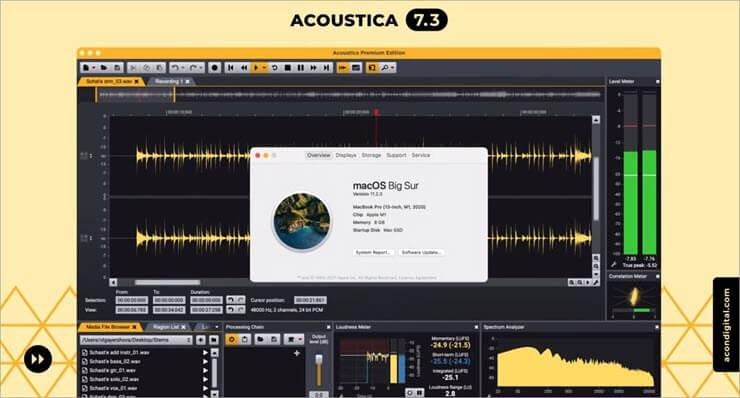Start recording with the Record button
This screenshot has width=740, height=398.
coord(215,68)
